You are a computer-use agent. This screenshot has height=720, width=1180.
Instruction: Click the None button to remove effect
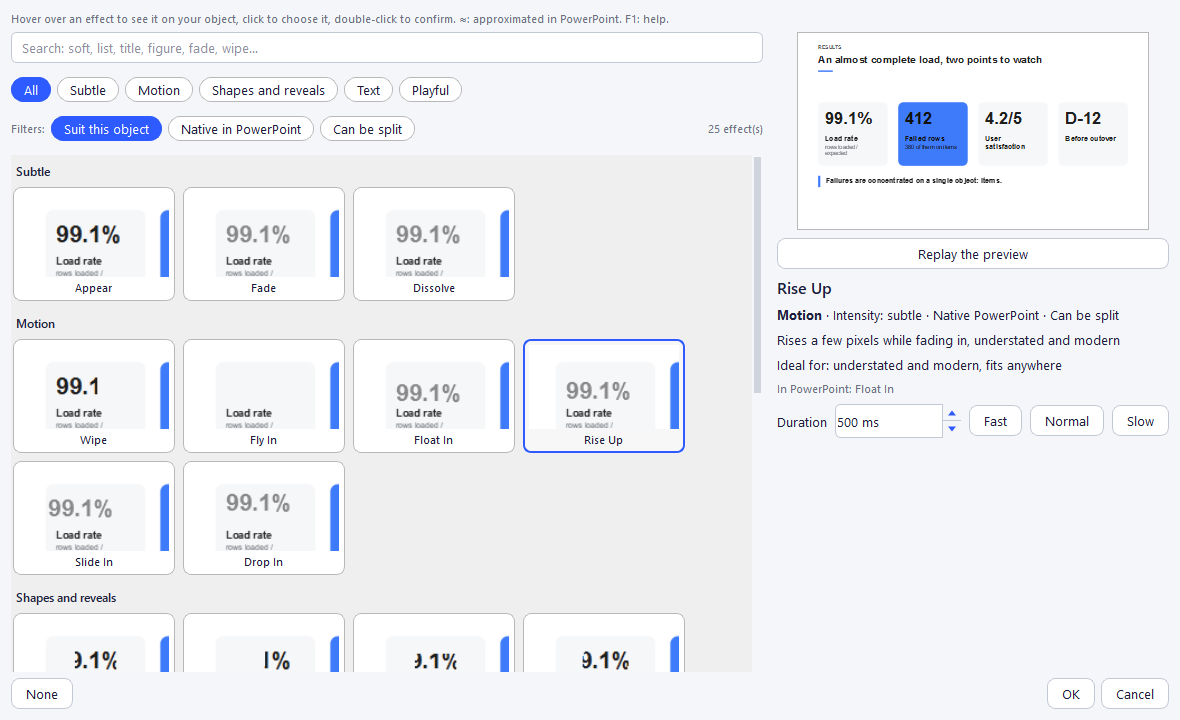42,694
